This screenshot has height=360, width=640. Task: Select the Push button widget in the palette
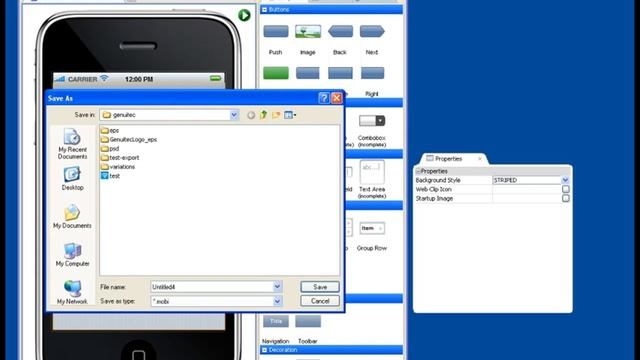click(276, 32)
